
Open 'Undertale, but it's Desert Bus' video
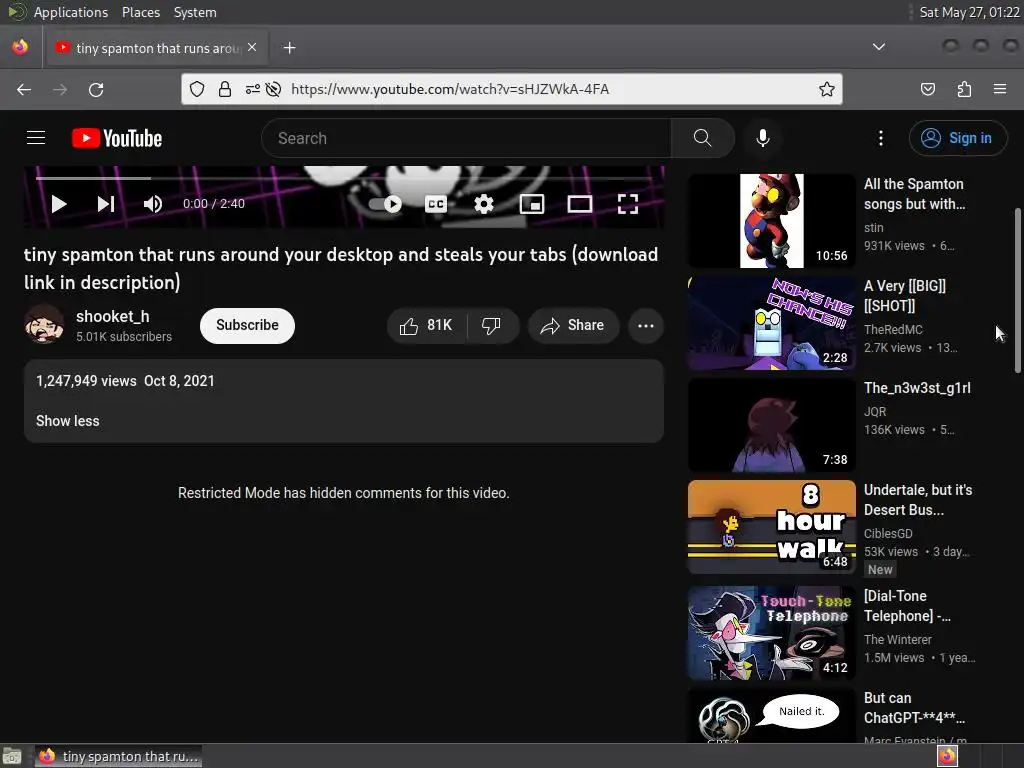(771, 526)
